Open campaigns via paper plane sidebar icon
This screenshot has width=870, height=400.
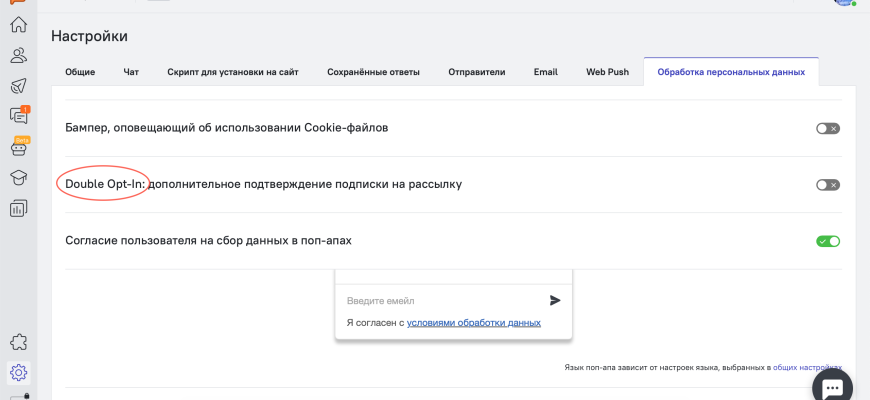pos(18,85)
